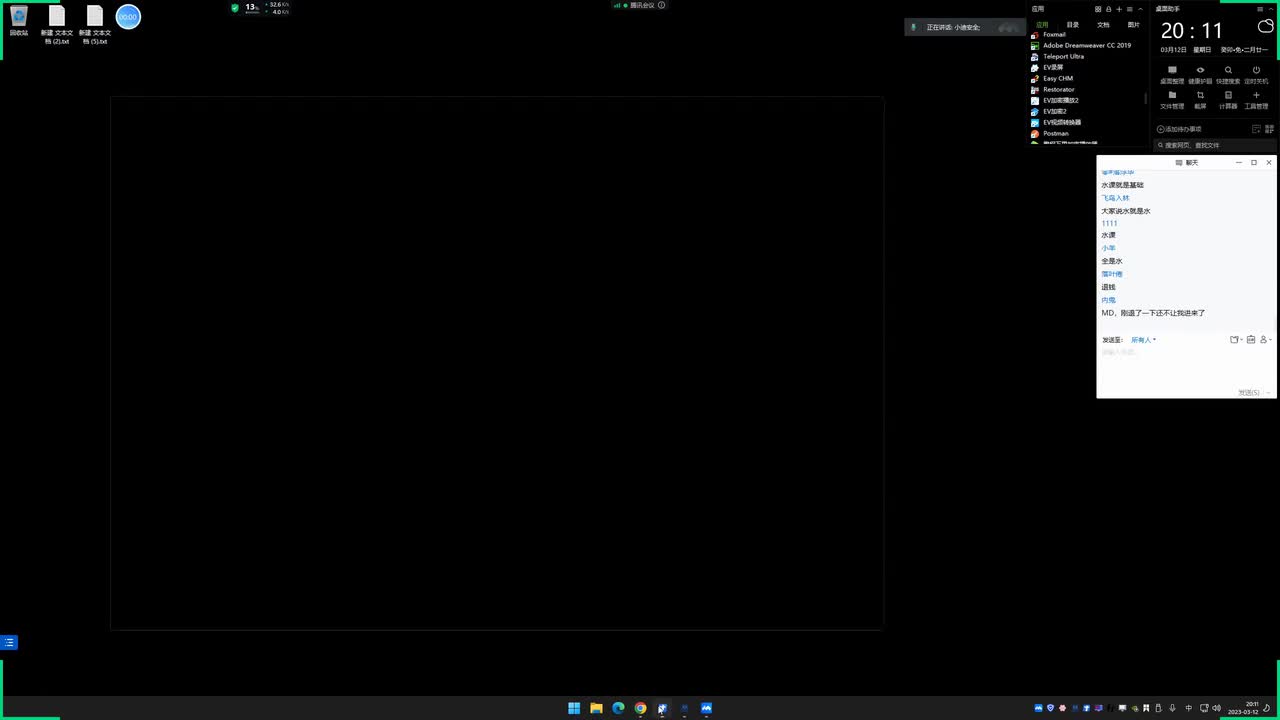1280x720 pixels.
Task: Open Google Chrome from the taskbar
Action: pos(640,708)
